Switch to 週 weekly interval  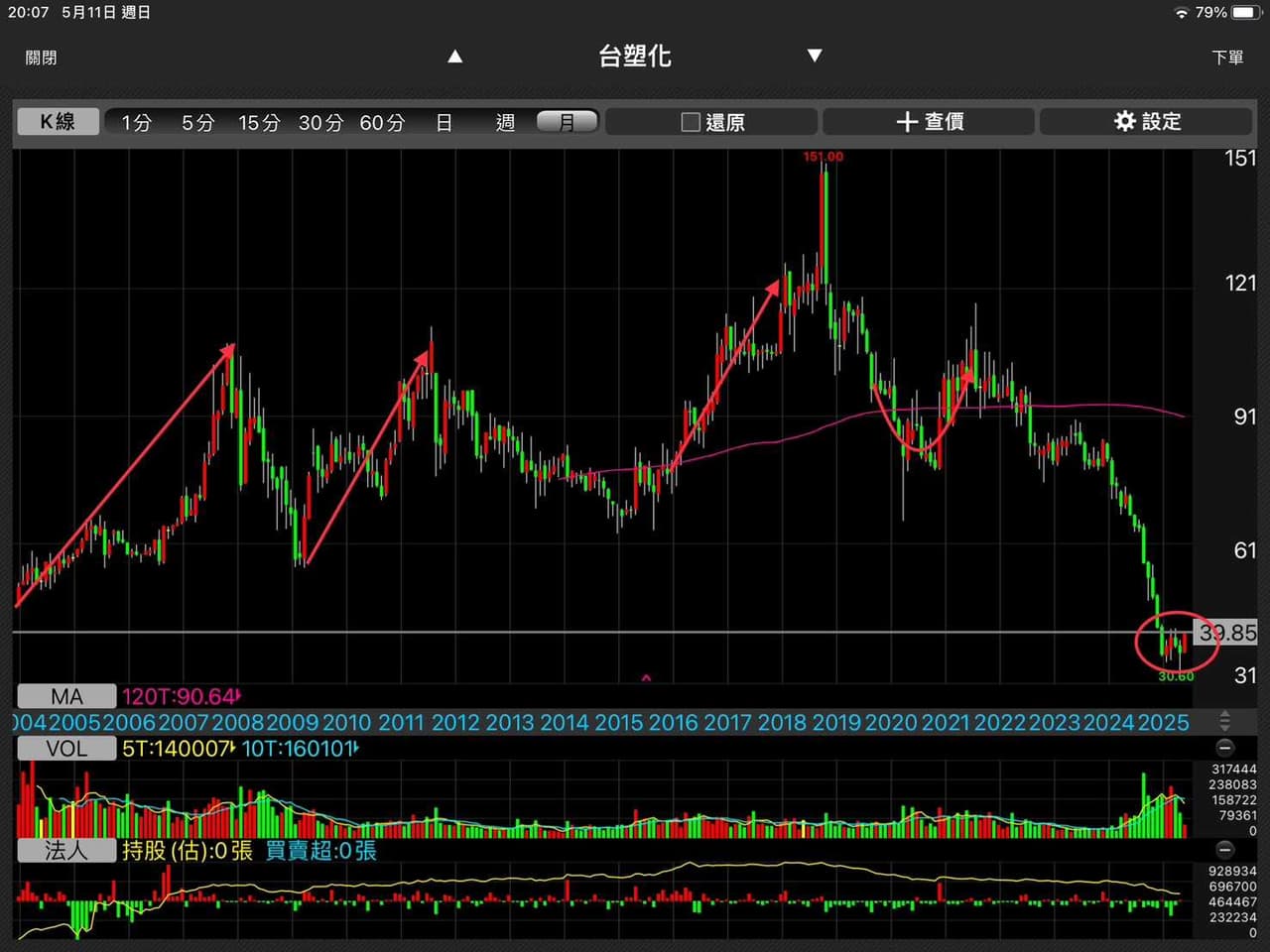pyautogui.click(x=506, y=122)
